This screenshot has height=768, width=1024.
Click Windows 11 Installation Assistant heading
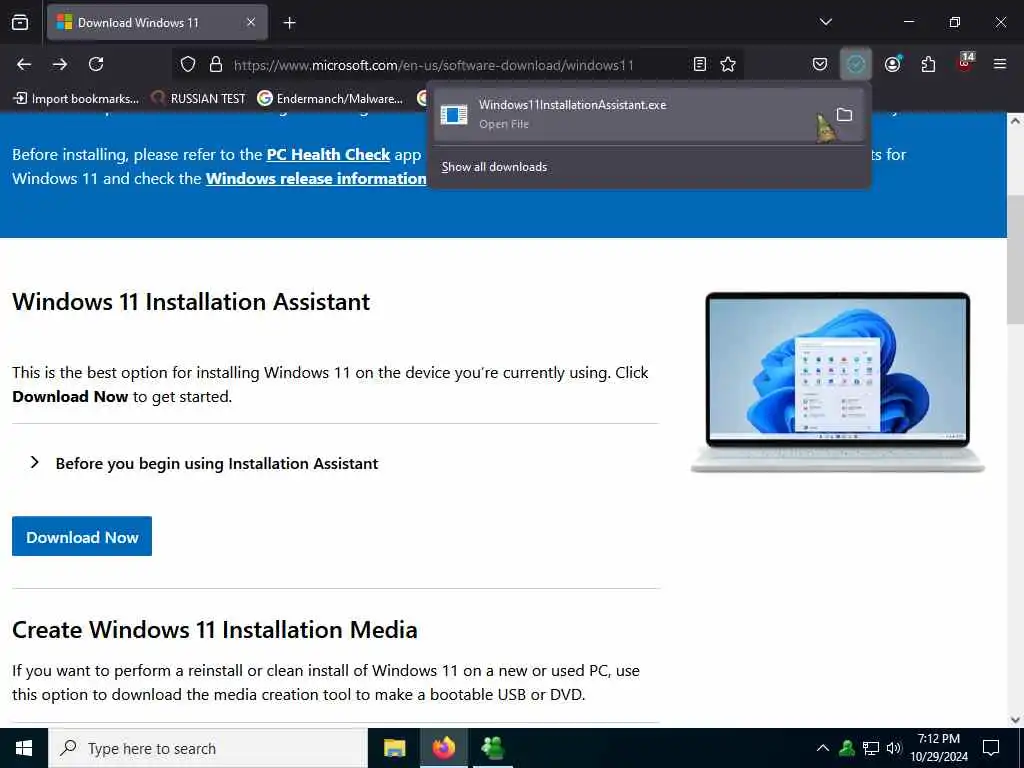(x=191, y=302)
